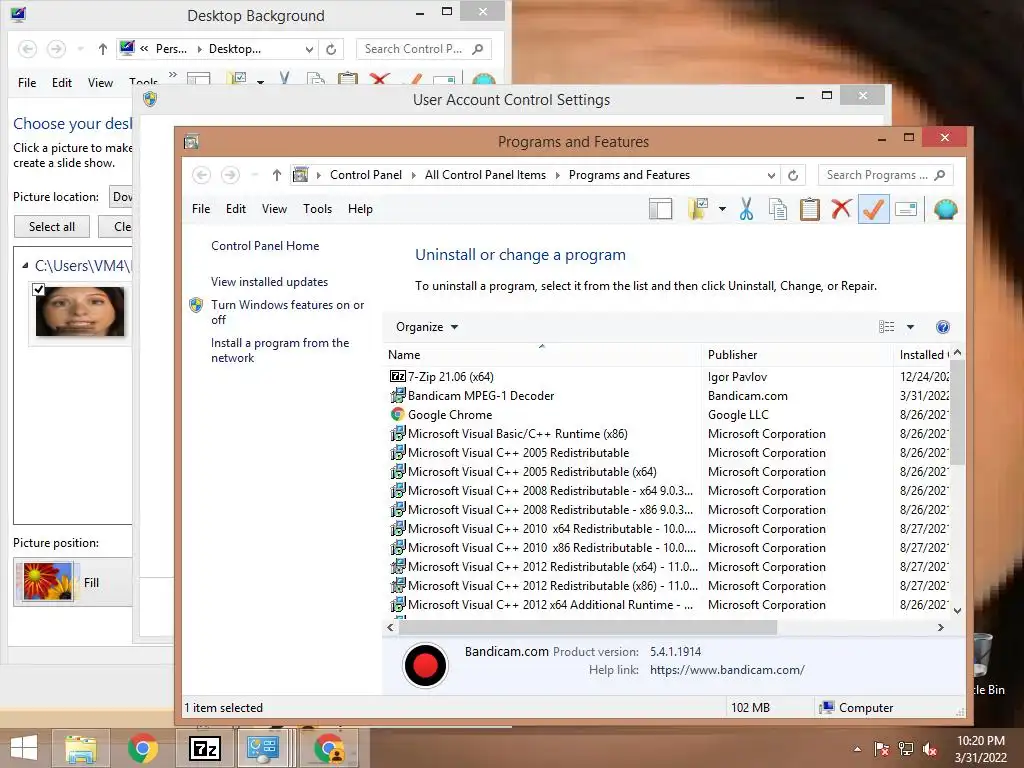Open the View menu in Programs and Features
Screen dimensions: 1024x768
click(x=274, y=209)
